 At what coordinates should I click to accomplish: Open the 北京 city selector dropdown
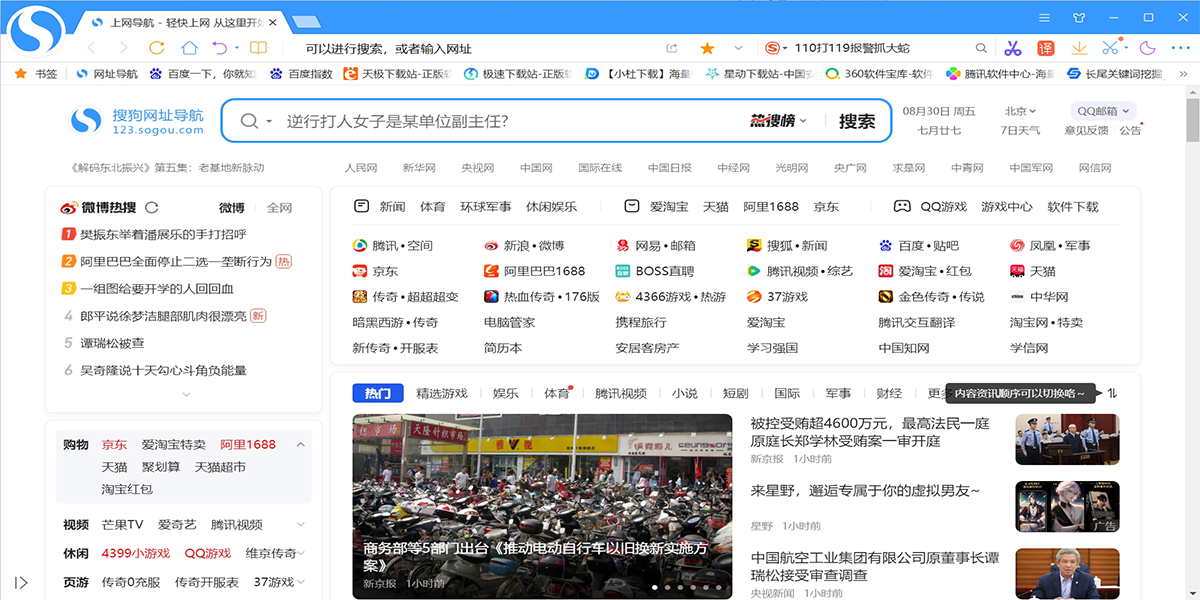[1020, 111]
